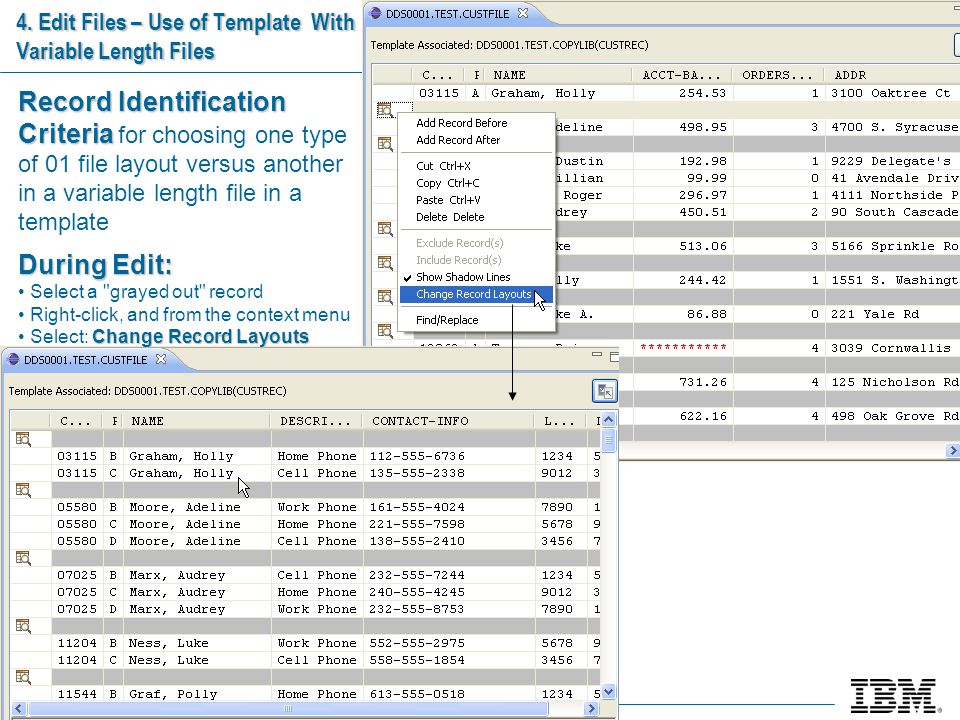Image resolution: width=960 pixels, height=720 pixels.
Task: Select address cell 221 Yale Rd
Action: coord(893,314)
